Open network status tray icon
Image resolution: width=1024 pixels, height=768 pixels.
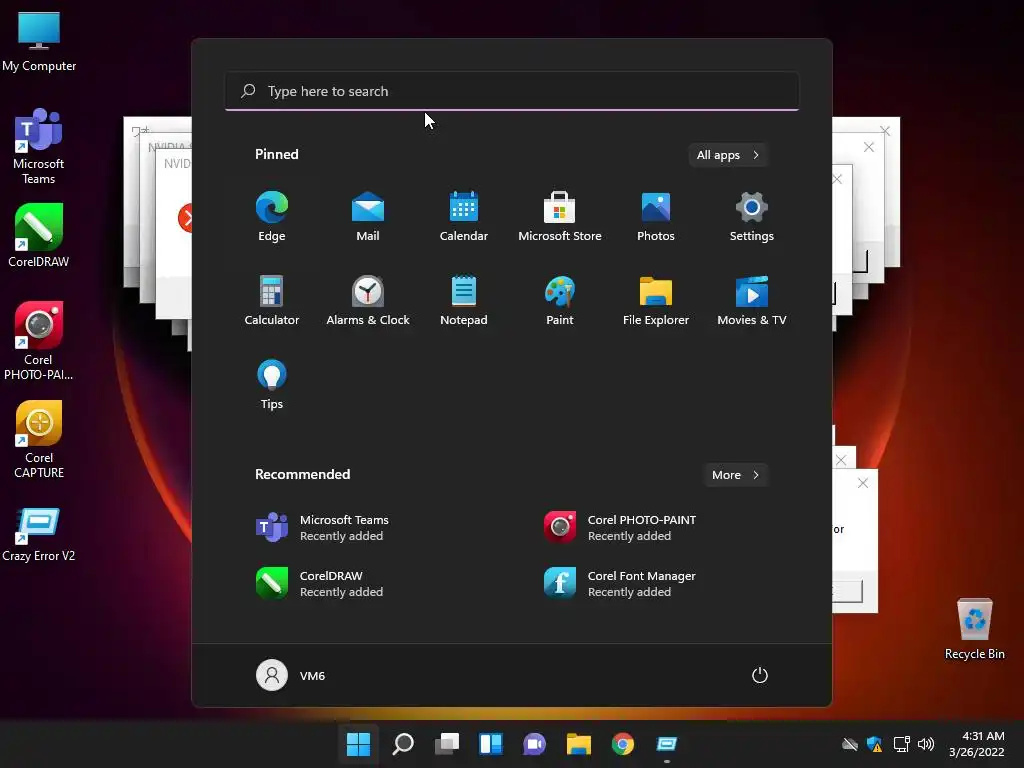901,744
